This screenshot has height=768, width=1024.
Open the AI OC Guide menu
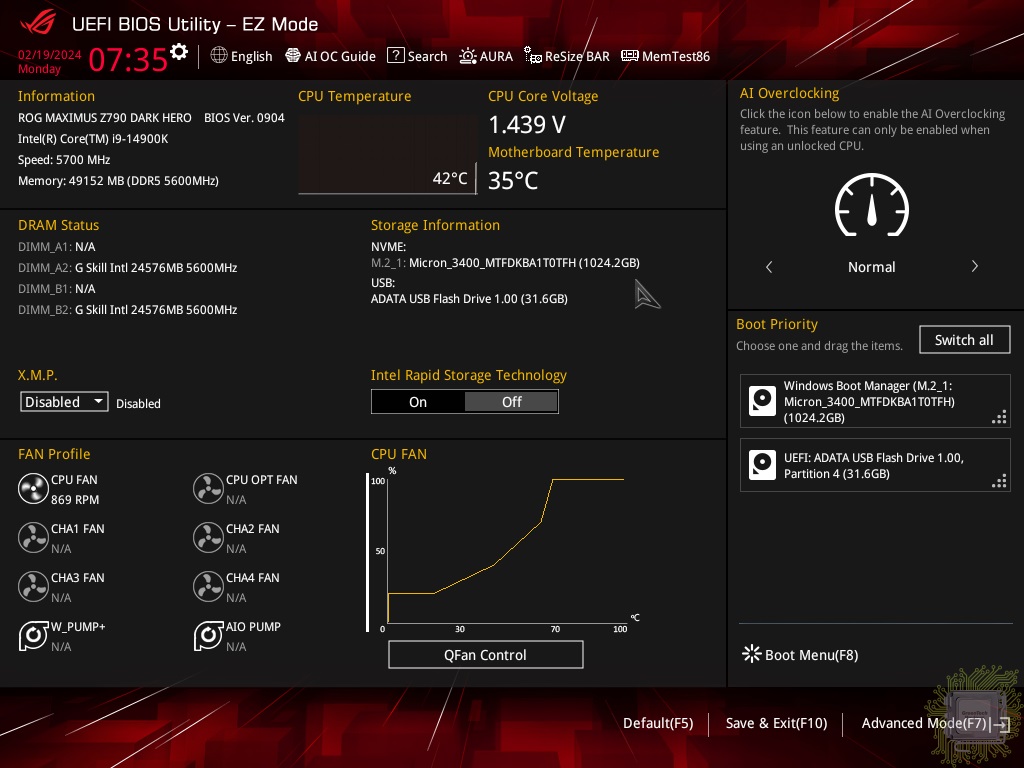pyautogui.click(x=331, y=57)
